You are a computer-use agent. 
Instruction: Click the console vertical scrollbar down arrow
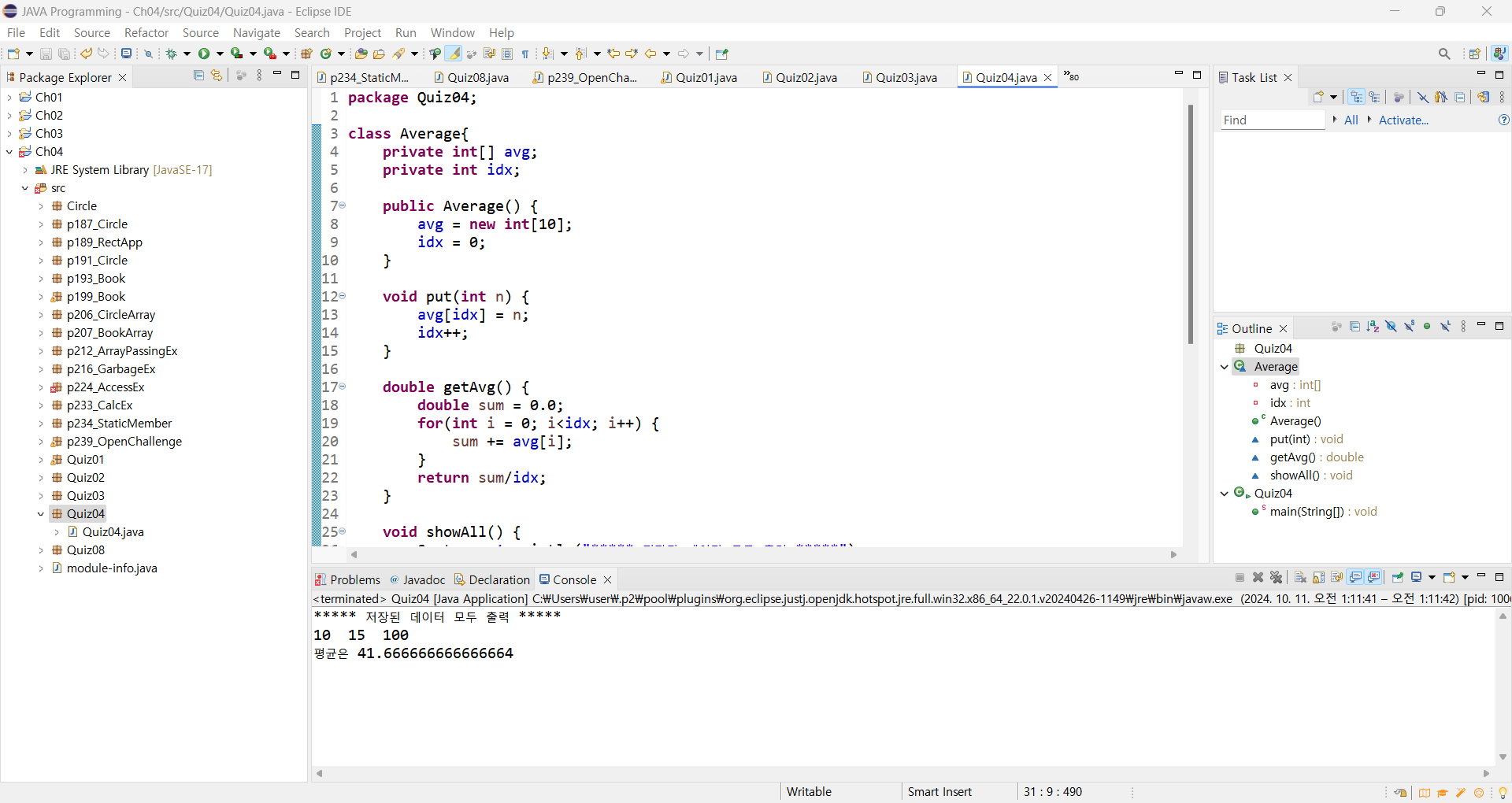(x=1503, y=757)
